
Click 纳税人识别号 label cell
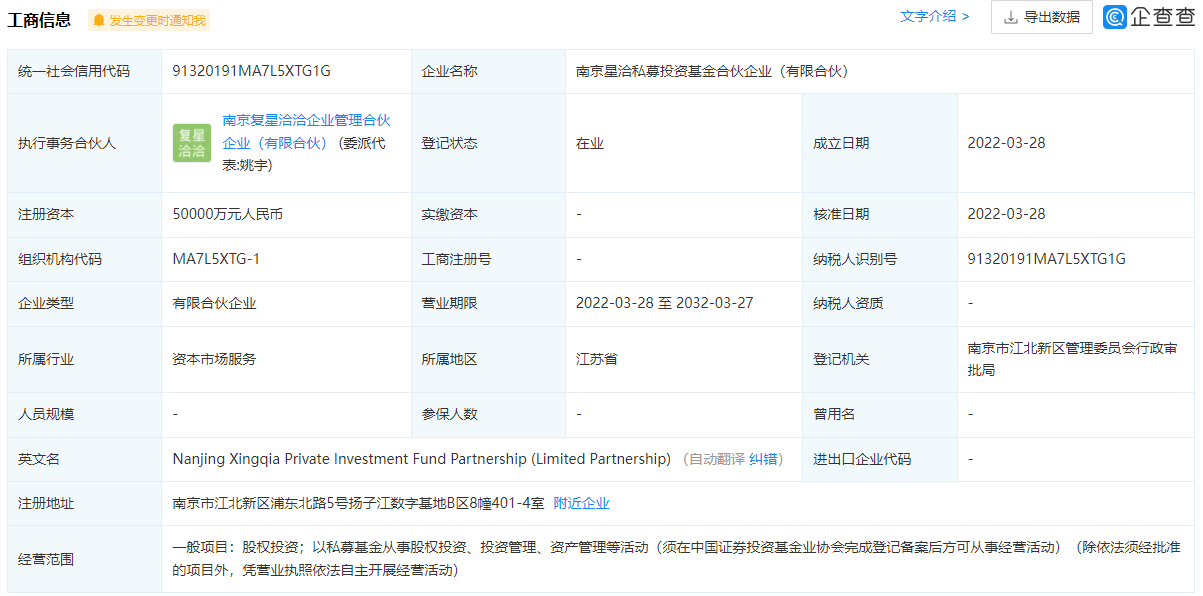(x=880, y=259)
